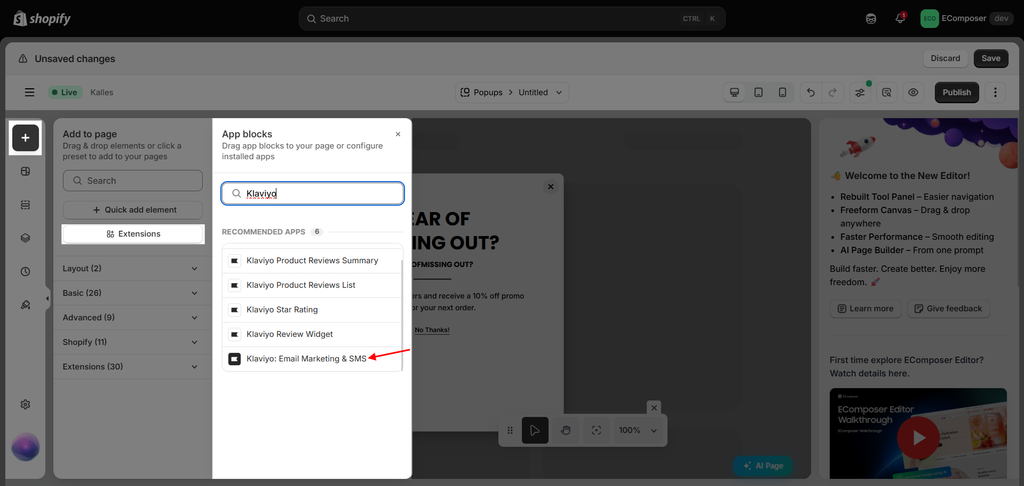
Task: Click the Recommended Apps count badge
Action: pyautogui.click(x=317, y=232)
